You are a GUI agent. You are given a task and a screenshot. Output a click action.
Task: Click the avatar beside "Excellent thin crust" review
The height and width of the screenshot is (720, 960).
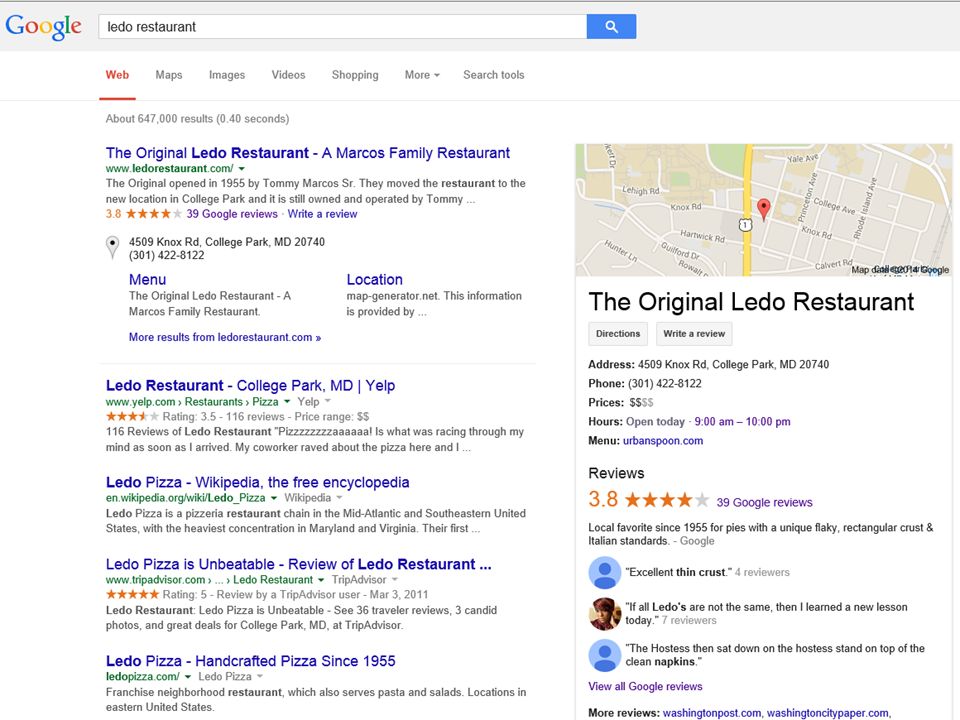click(605, 572)
